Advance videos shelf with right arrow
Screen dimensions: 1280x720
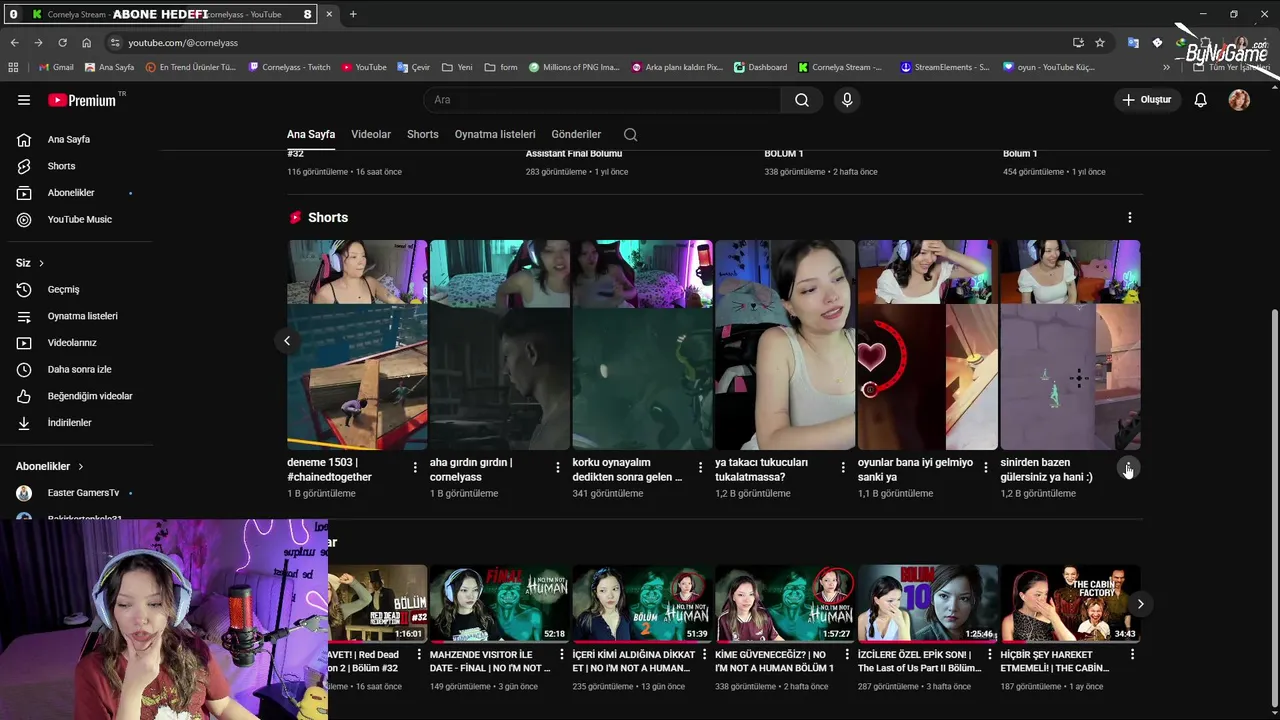pos(1140,604)
